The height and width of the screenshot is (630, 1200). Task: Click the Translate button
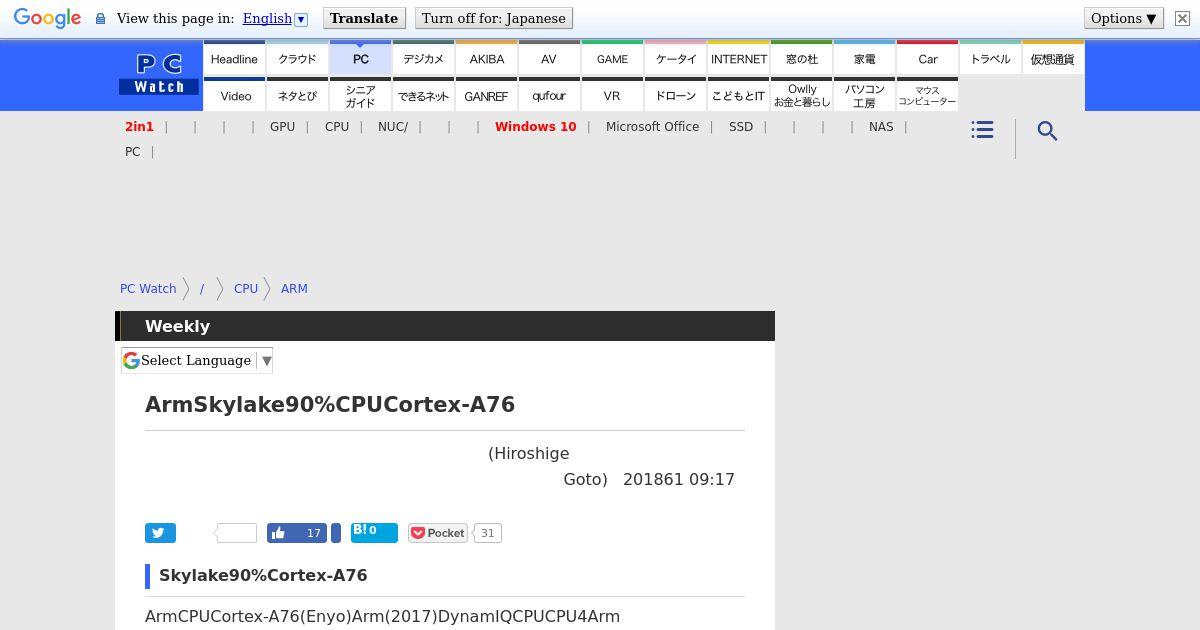pos(364,18)
